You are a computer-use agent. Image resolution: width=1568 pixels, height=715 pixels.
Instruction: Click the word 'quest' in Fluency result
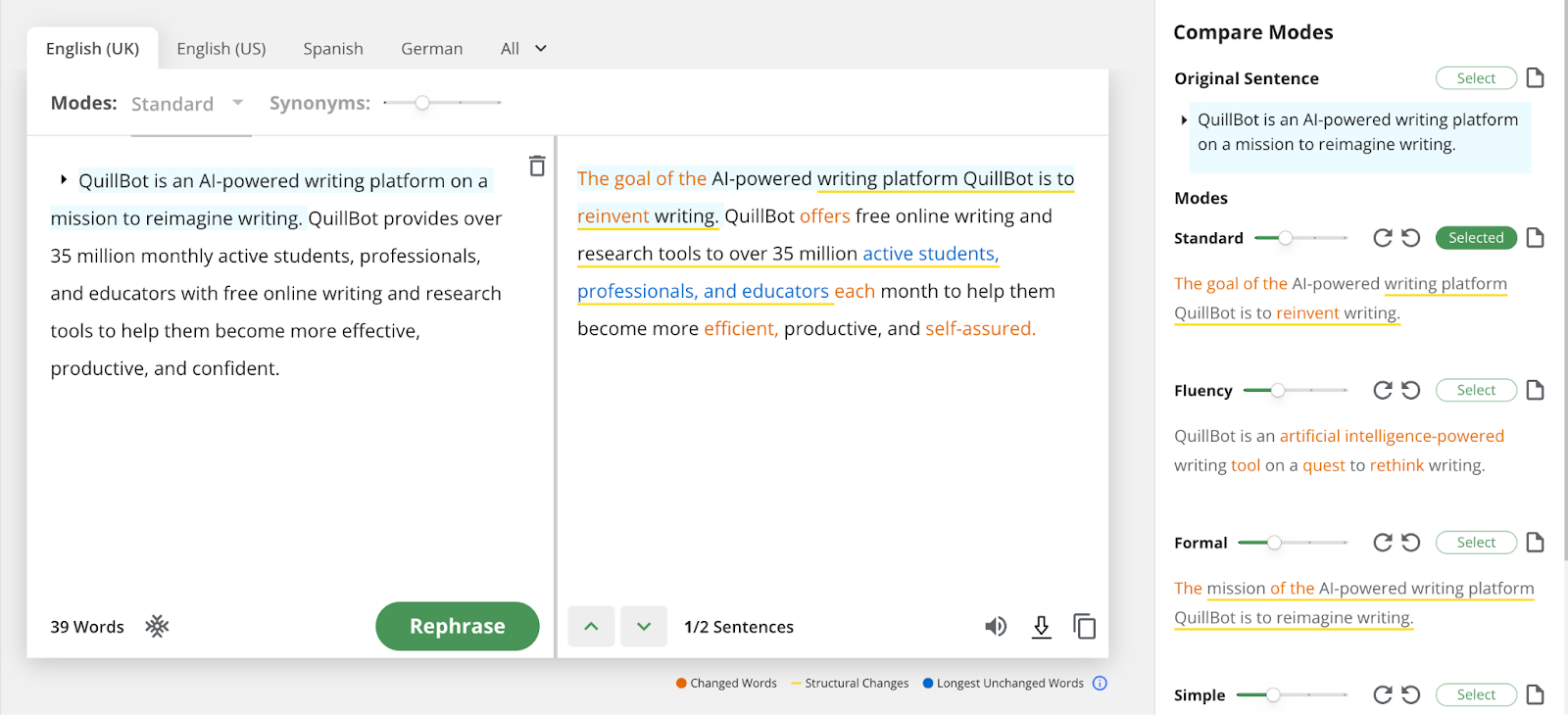[1324, 465]
